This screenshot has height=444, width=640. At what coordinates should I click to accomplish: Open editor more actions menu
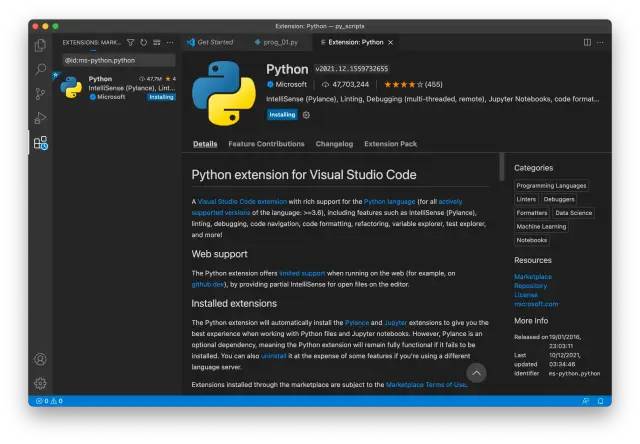[600, 42]
